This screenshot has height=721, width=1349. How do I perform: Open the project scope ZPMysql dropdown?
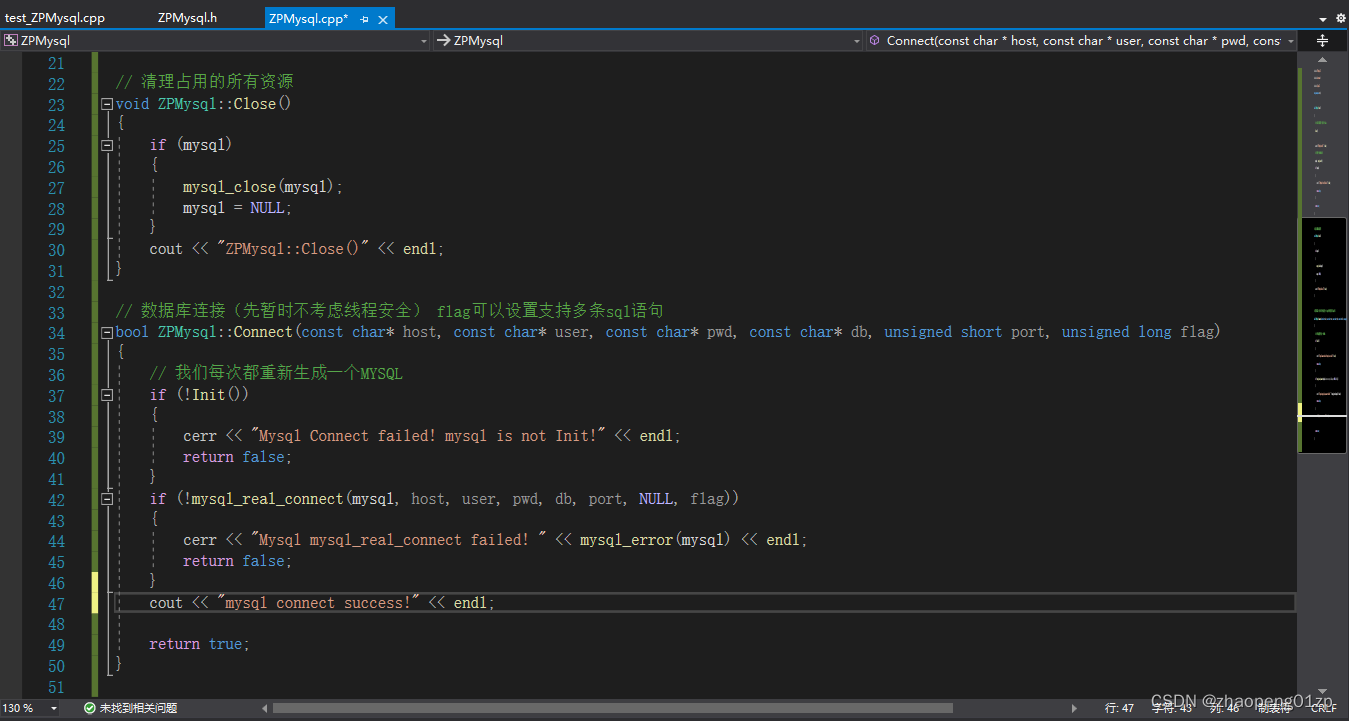pos(216,41)
